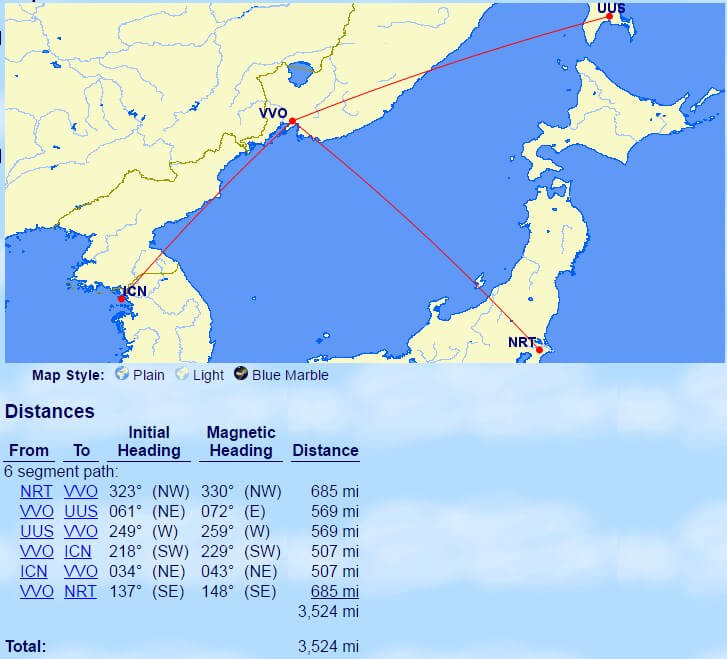Open ICN link in the From column

tap(36, 571)
